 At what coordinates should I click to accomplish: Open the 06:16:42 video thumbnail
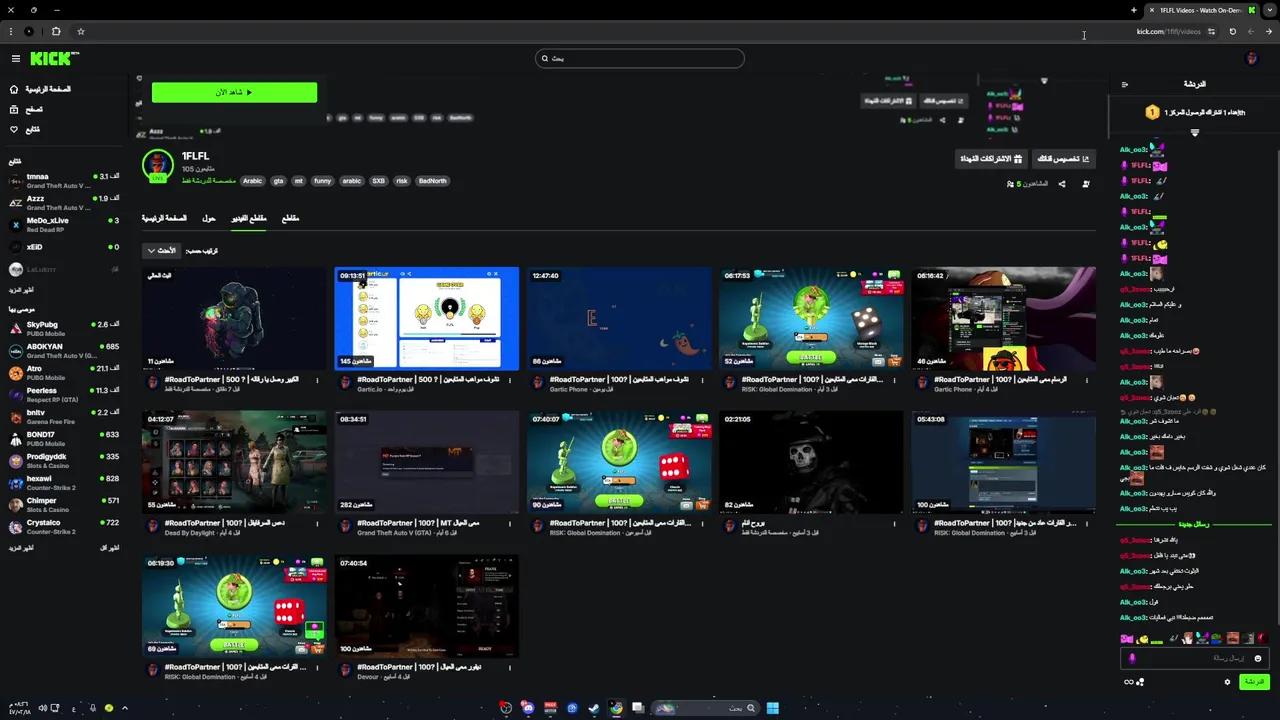(1003, 318)
